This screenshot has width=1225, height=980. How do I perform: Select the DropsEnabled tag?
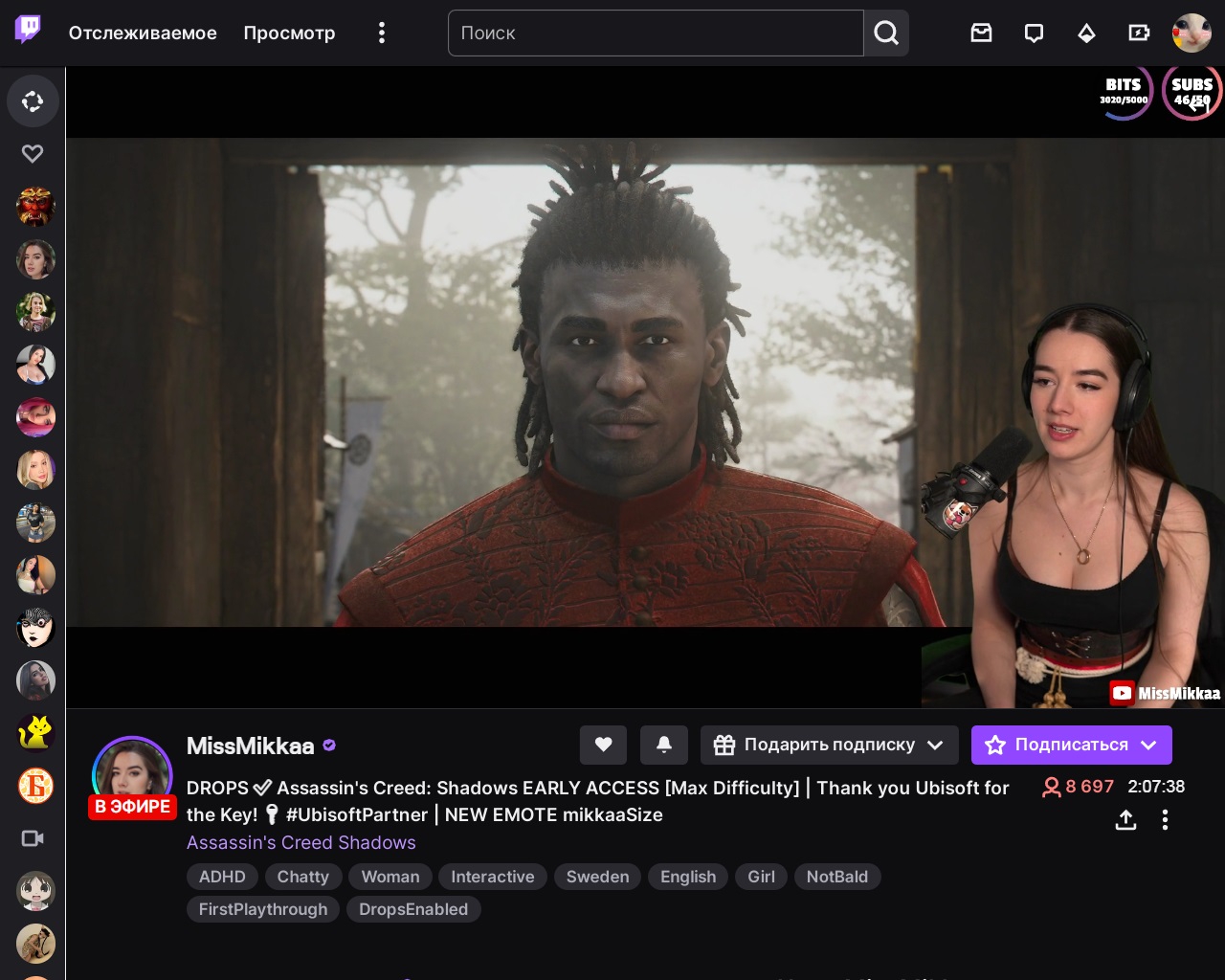[413, 909]
